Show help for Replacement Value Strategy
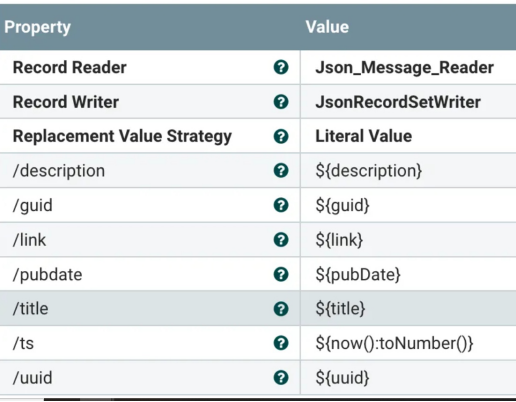 281,136
